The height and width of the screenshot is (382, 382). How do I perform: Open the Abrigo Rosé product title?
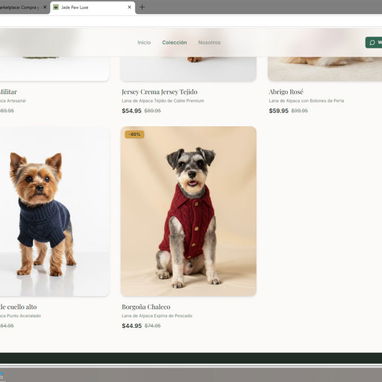pos(286,92)
